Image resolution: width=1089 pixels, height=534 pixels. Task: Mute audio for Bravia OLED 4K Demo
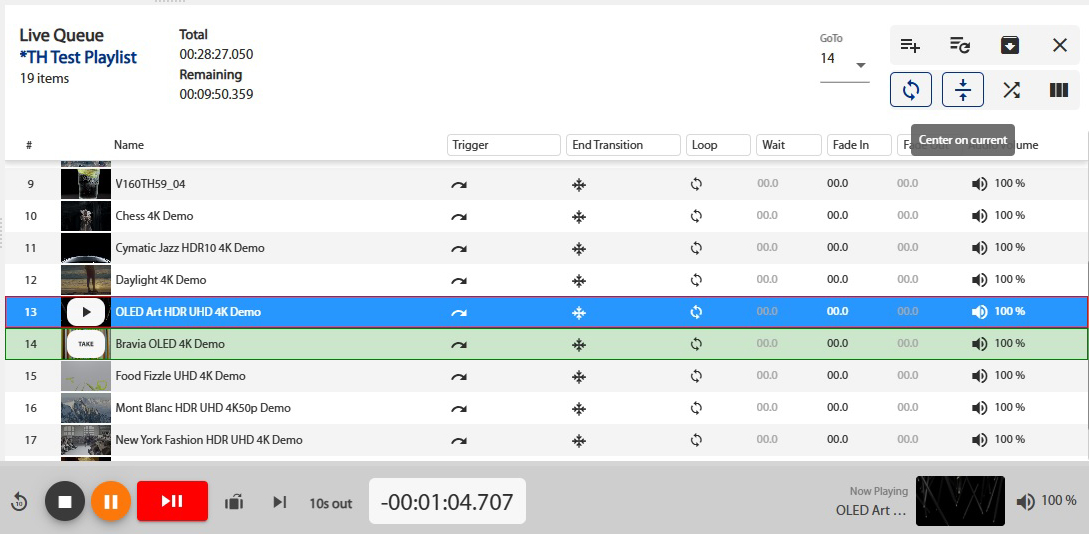[x=979, y=344]
